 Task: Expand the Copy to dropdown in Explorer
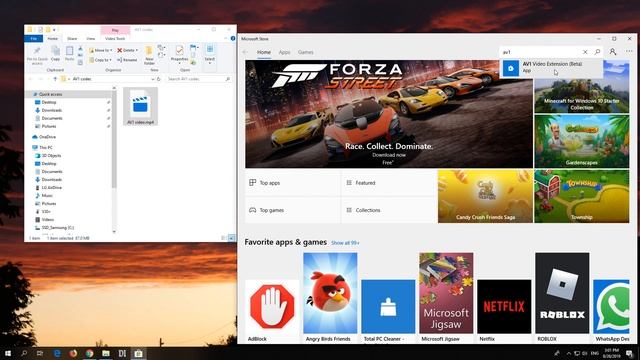click(x=100, y=60)
